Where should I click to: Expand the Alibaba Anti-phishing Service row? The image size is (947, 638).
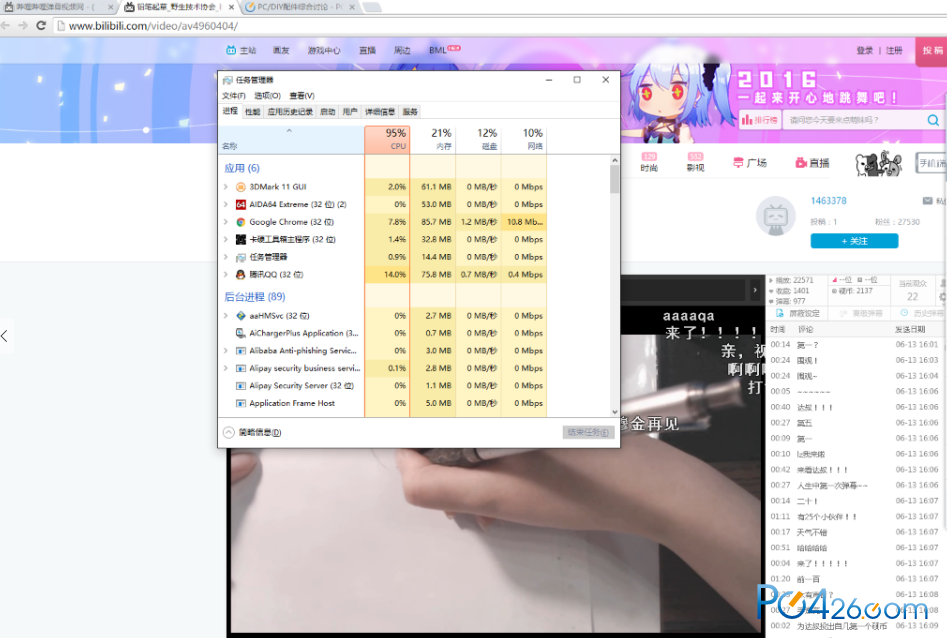pos(226,350)
